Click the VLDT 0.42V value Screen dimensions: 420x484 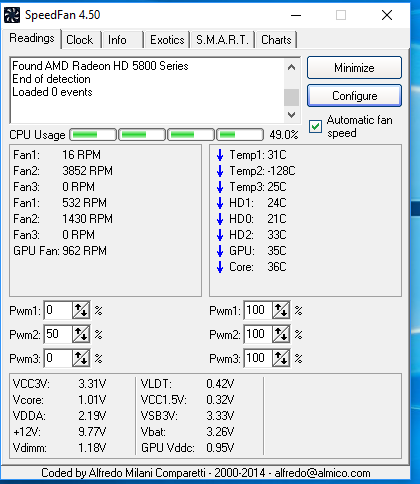[220, 384]
